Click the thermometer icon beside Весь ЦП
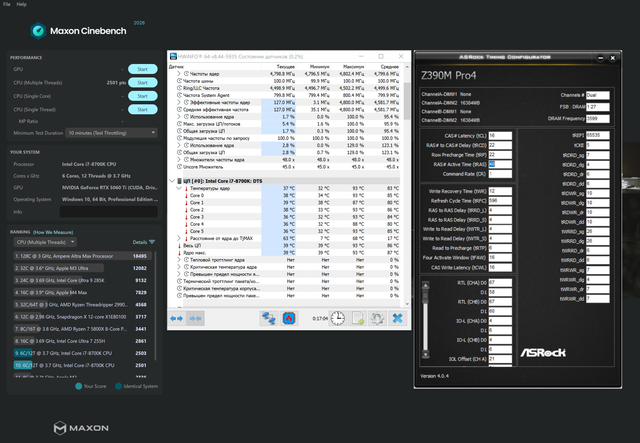640x443 pixels. click(179, 245)
